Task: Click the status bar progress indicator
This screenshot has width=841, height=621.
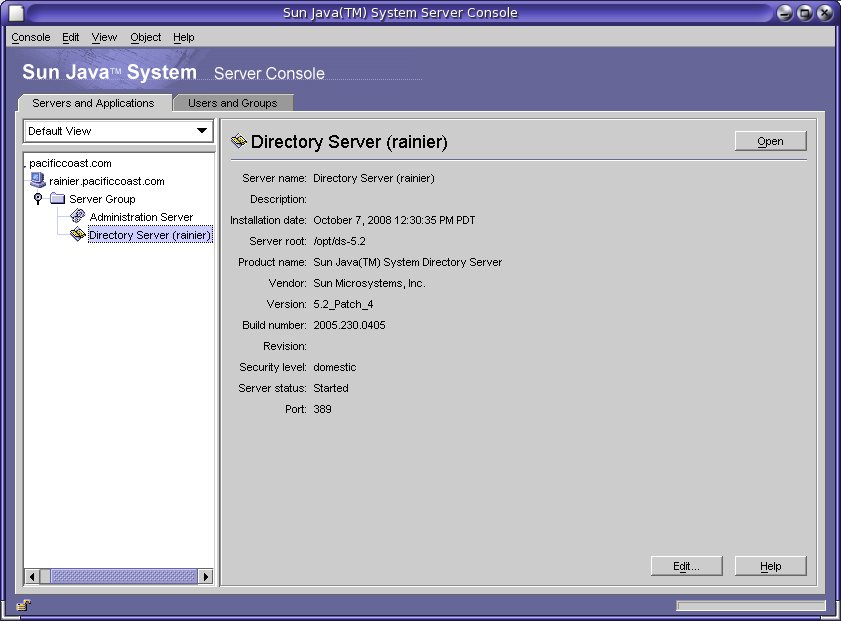Action: (751, 605)
